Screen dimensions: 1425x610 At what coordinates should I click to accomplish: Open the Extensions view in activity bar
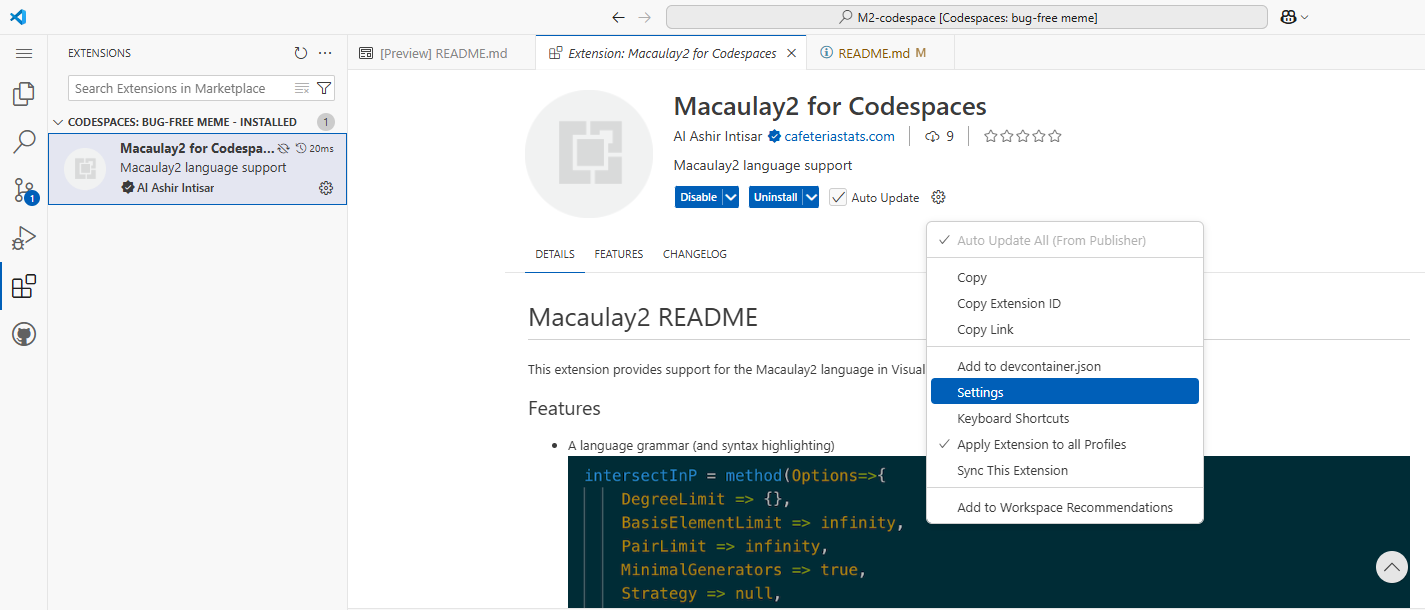pyautogui.click(x=24, y=287)
